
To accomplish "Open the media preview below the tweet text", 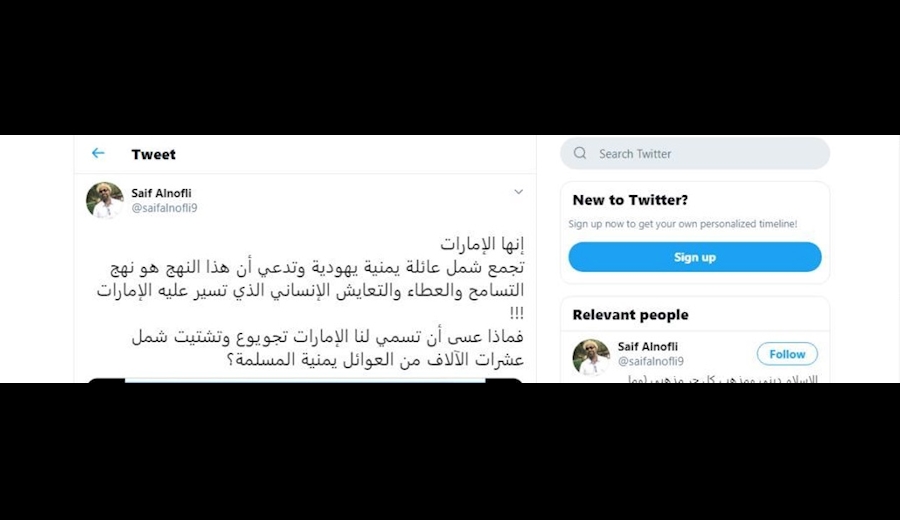I will [x=305, y=380].
